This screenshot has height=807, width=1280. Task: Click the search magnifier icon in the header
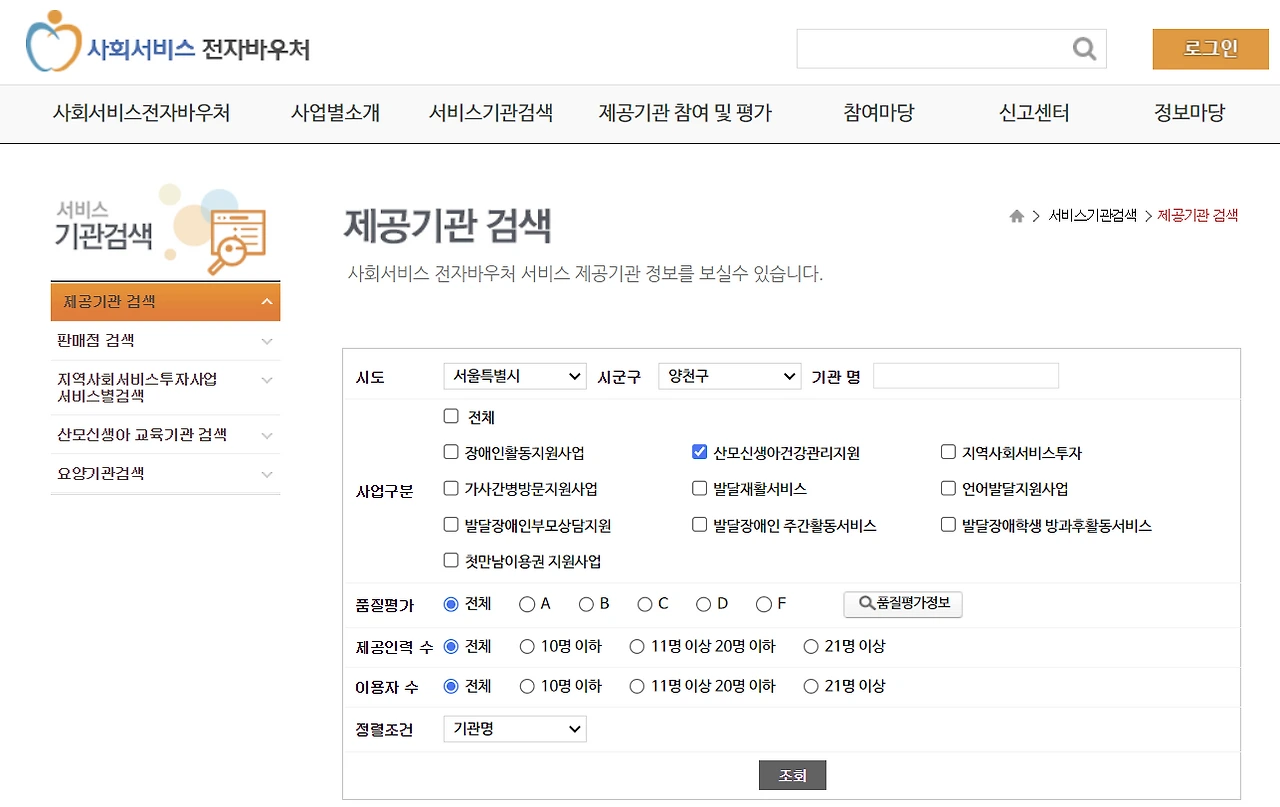1084,48
